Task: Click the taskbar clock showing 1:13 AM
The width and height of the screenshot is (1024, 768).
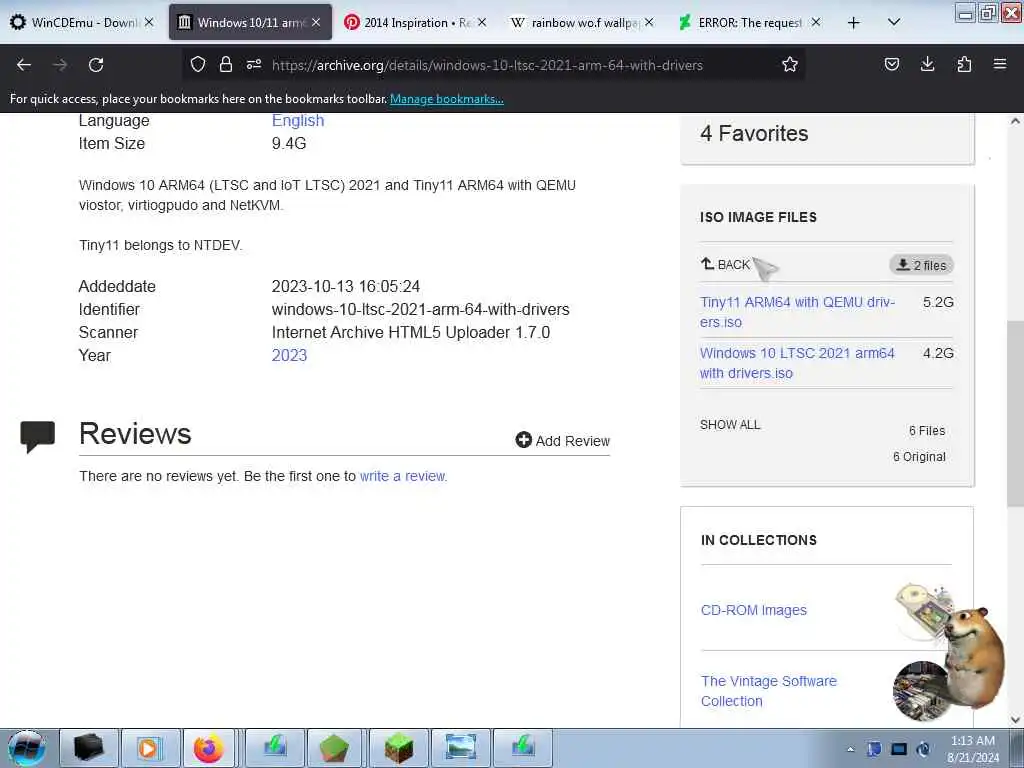Action: tap(973, 749)
